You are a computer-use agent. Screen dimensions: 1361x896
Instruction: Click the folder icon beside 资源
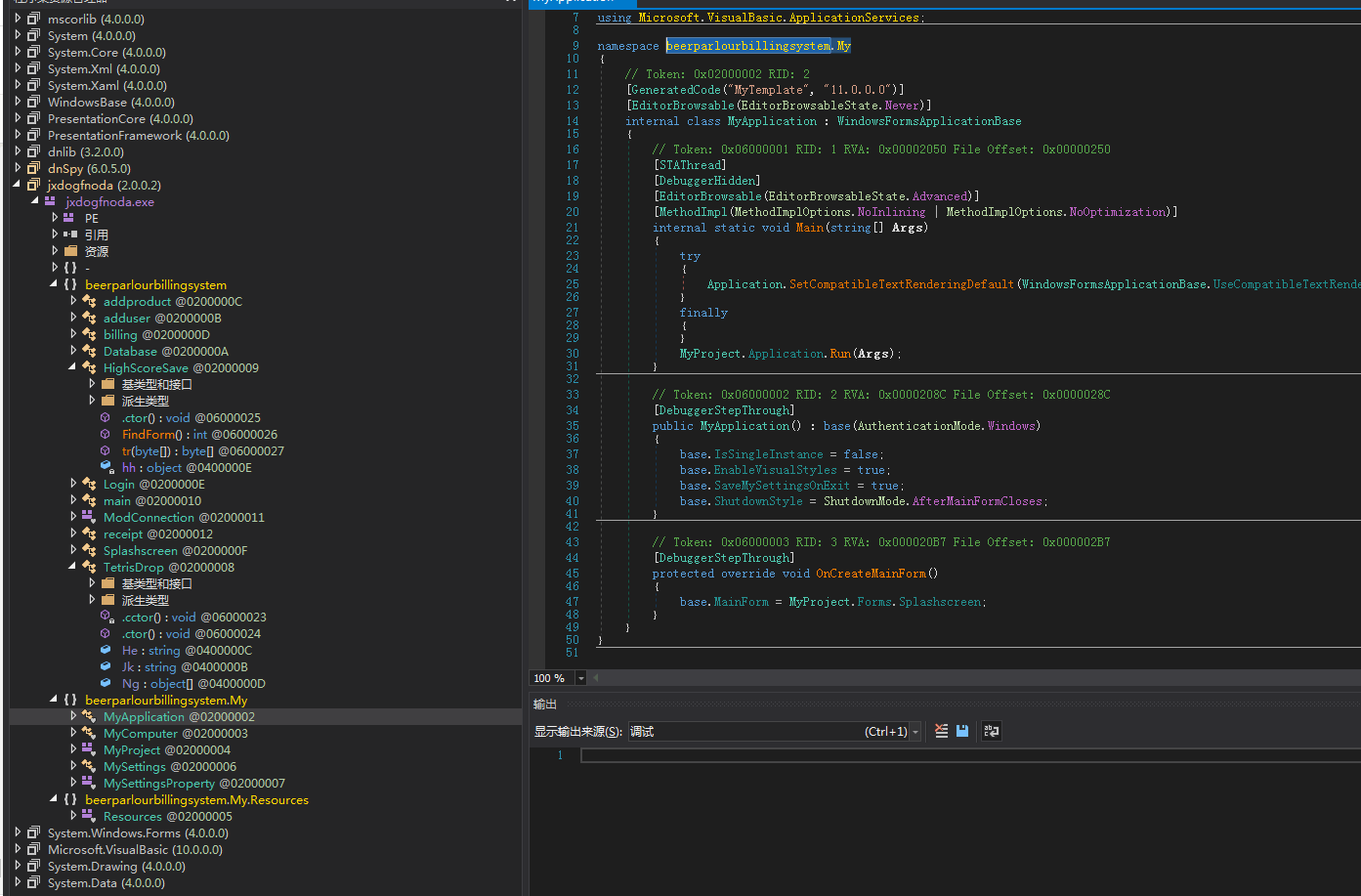(x=69, y=251)
